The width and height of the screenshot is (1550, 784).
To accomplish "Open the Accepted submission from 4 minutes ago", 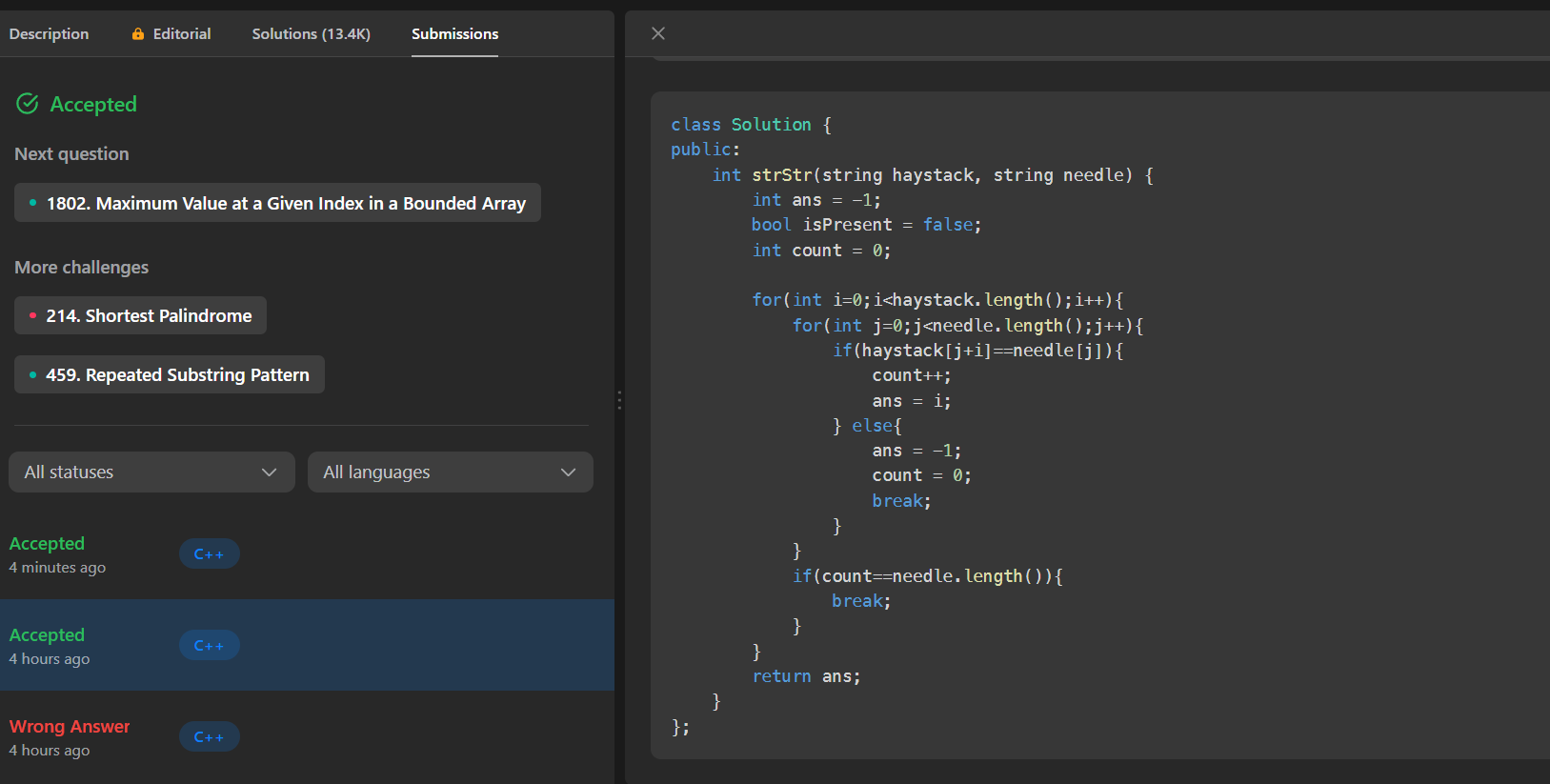I will click(x=307, y=554).
